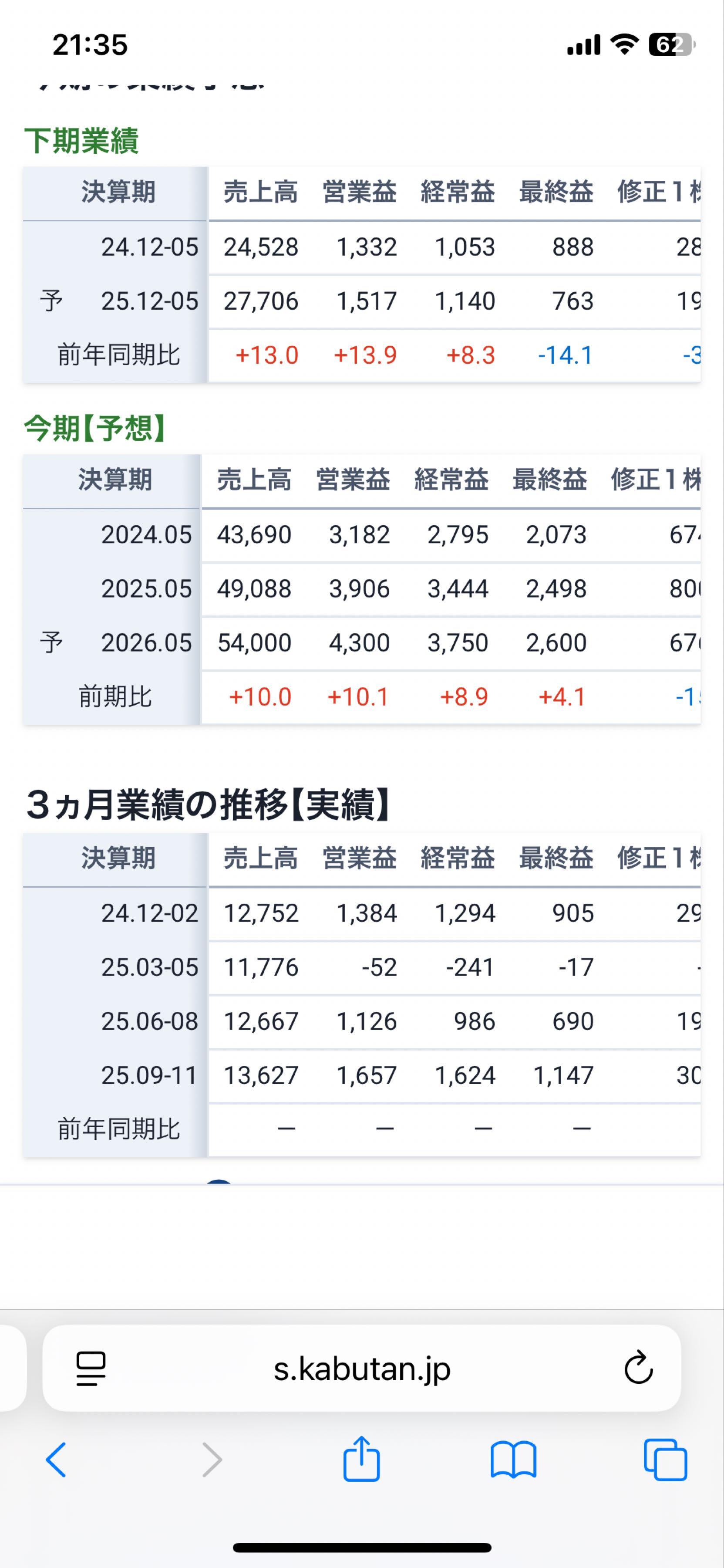Show all open Safari tabs
This screenshot has width=724, height=1568.
pos(665,1460)
